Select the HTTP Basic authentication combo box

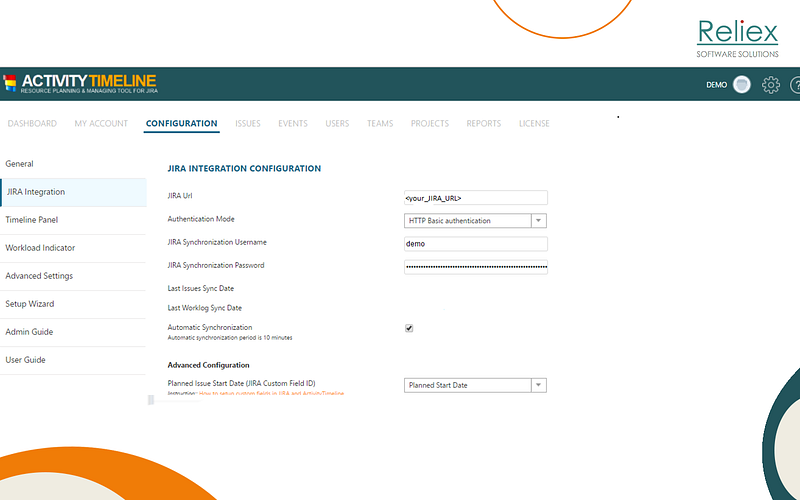[x=475, y=220]
